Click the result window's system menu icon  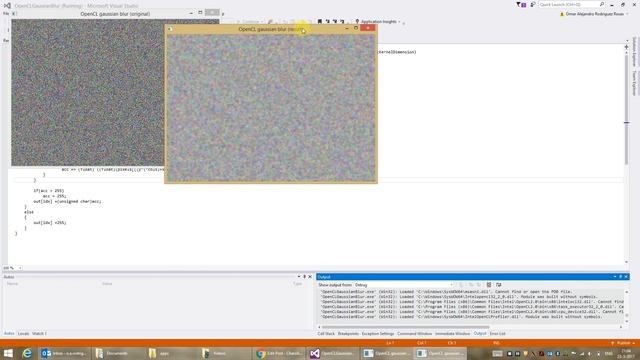click(x=170, y=29)
